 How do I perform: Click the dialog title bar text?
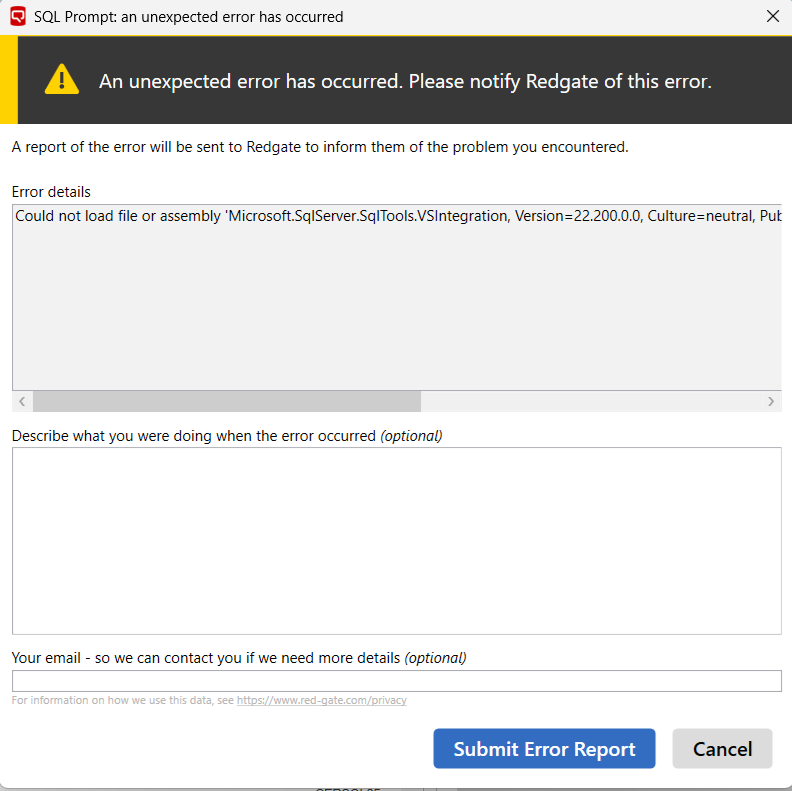click(189, 17)
